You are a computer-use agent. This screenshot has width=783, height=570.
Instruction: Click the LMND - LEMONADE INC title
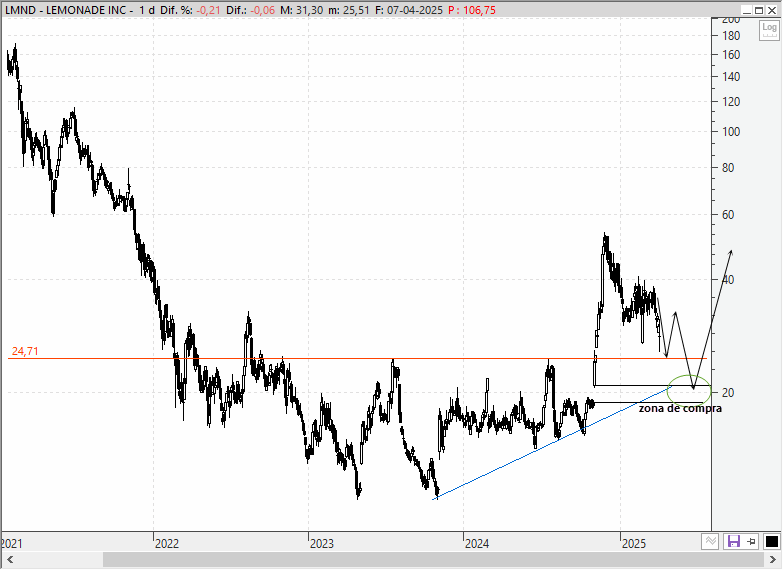tap(65, 10)
